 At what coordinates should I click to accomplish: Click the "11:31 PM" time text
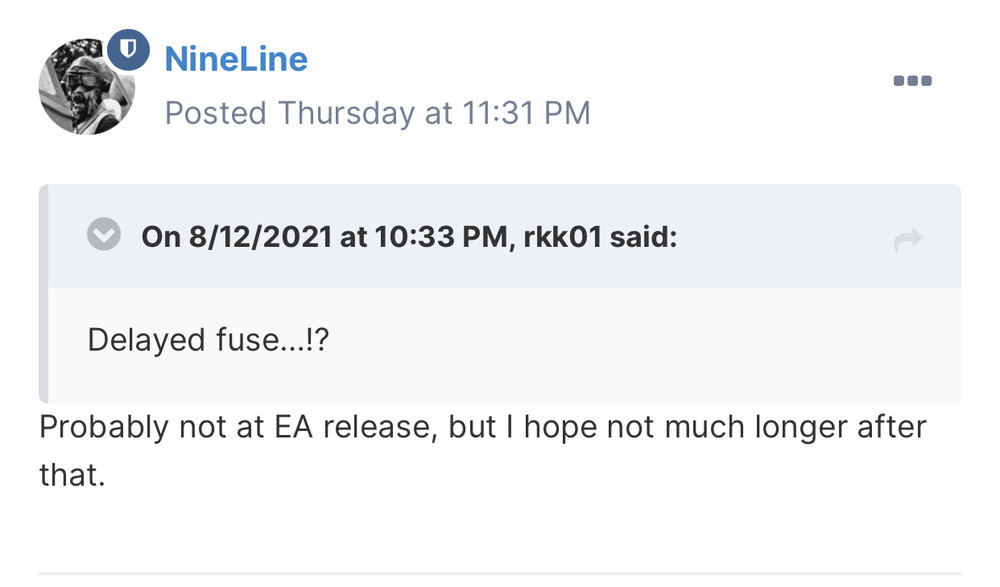(x=526, y=113)
